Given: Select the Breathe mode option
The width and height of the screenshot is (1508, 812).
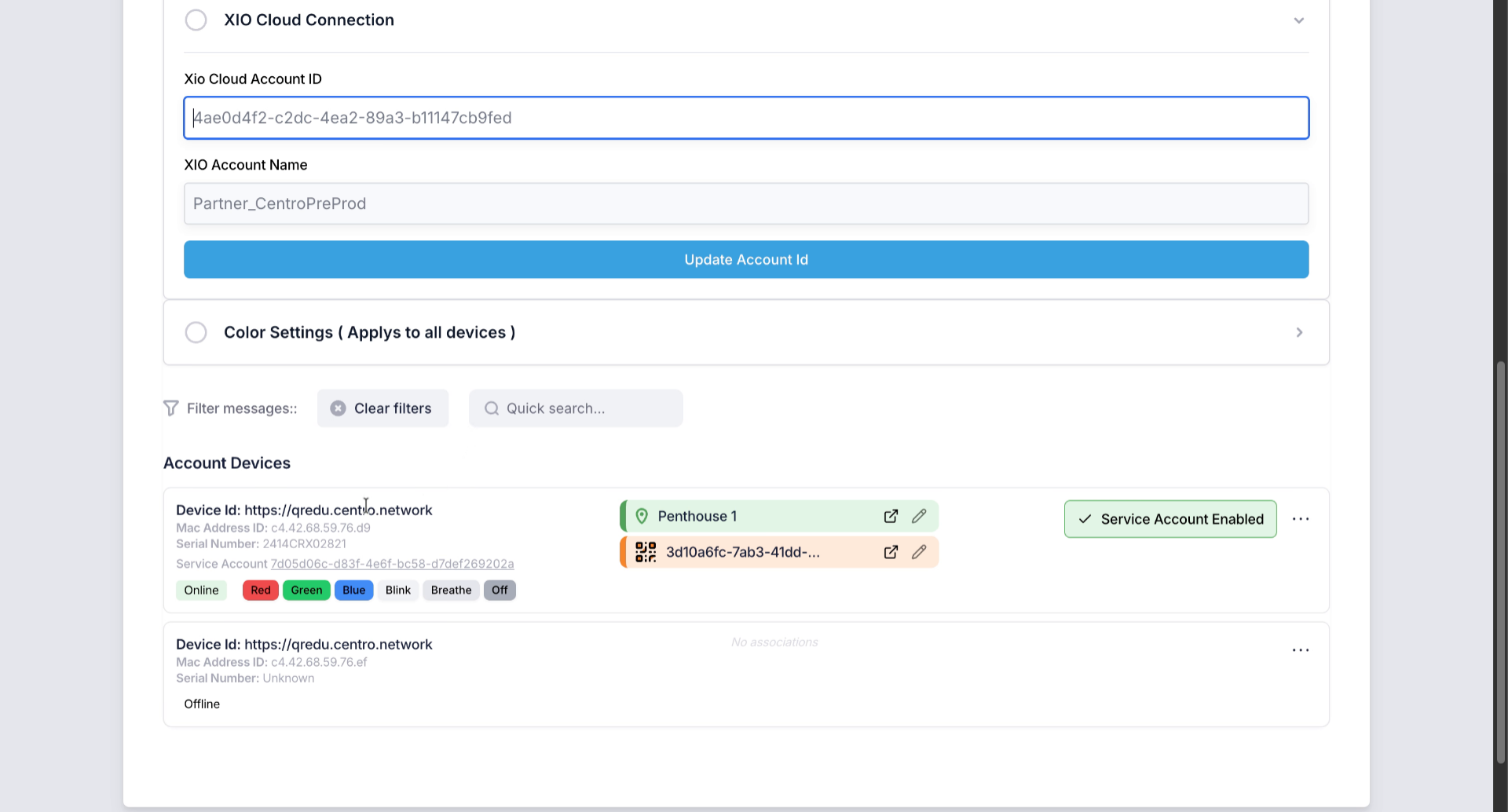Looking at the screenshot, I should 450,590.
